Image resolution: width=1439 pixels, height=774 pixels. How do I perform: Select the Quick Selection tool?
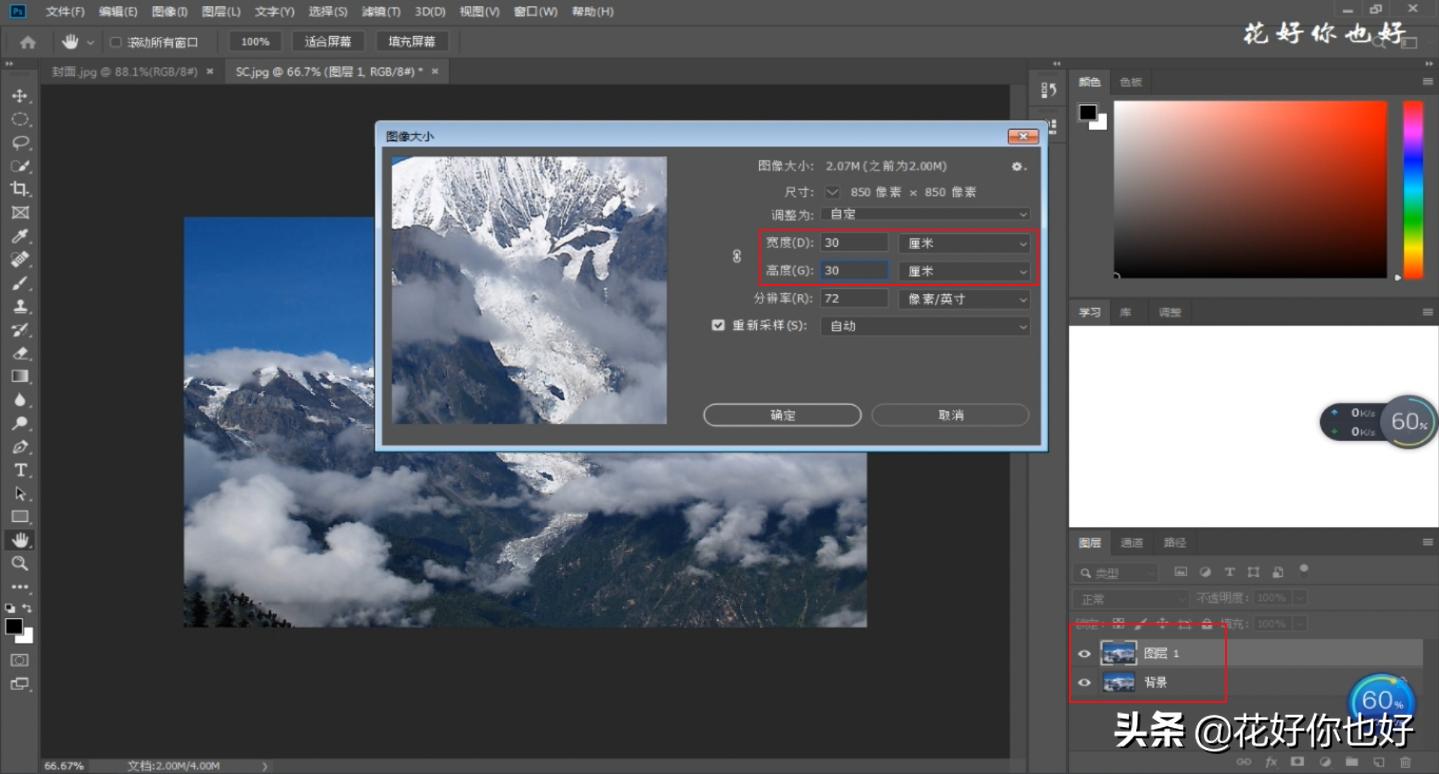19,166
